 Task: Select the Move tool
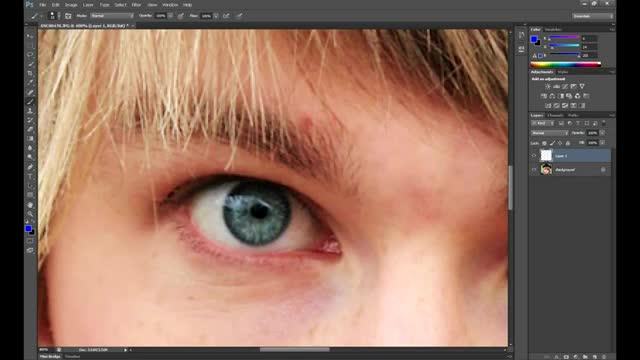(30, 37)
